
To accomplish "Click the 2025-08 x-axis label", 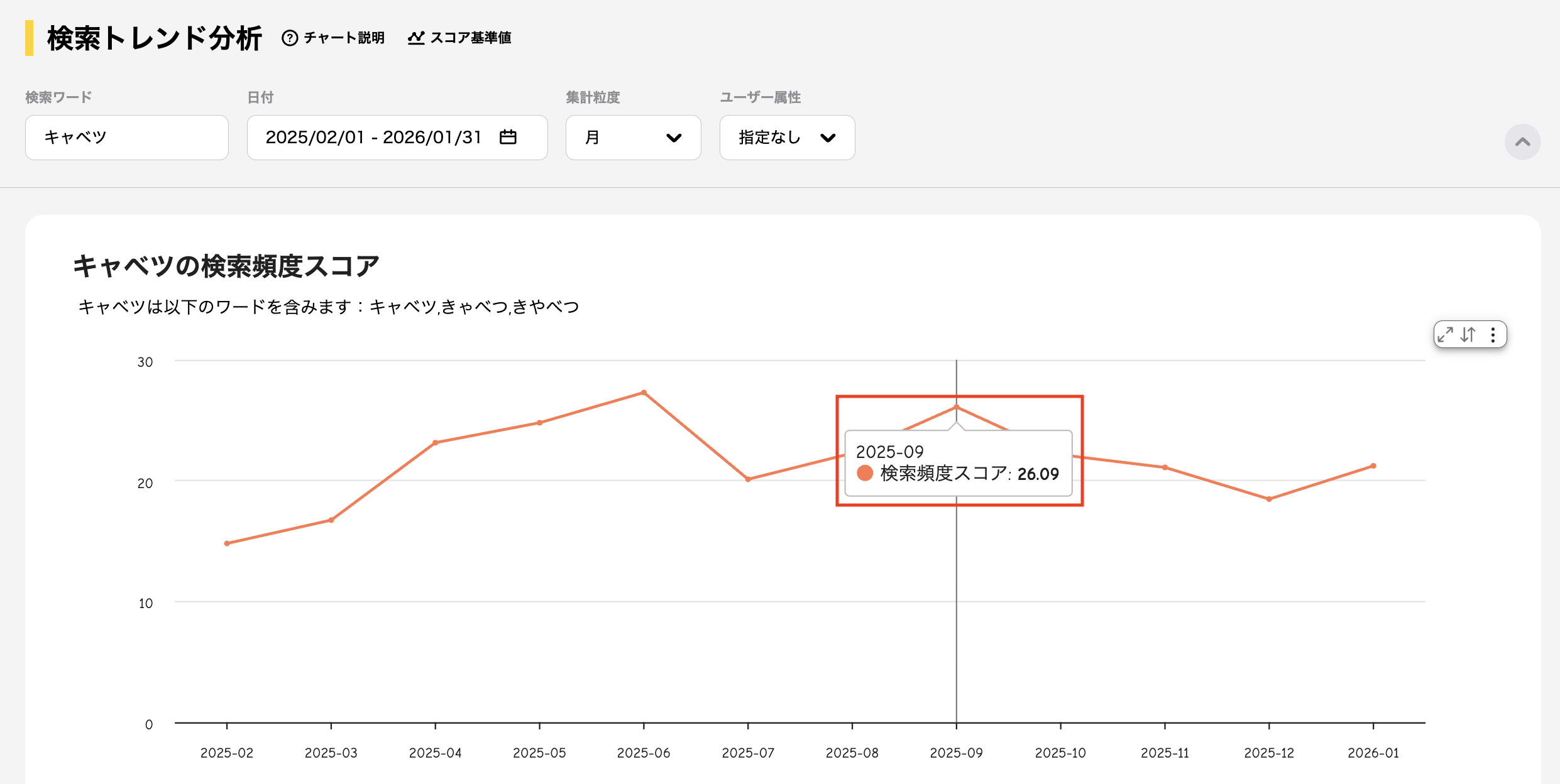I will point(852,753).
